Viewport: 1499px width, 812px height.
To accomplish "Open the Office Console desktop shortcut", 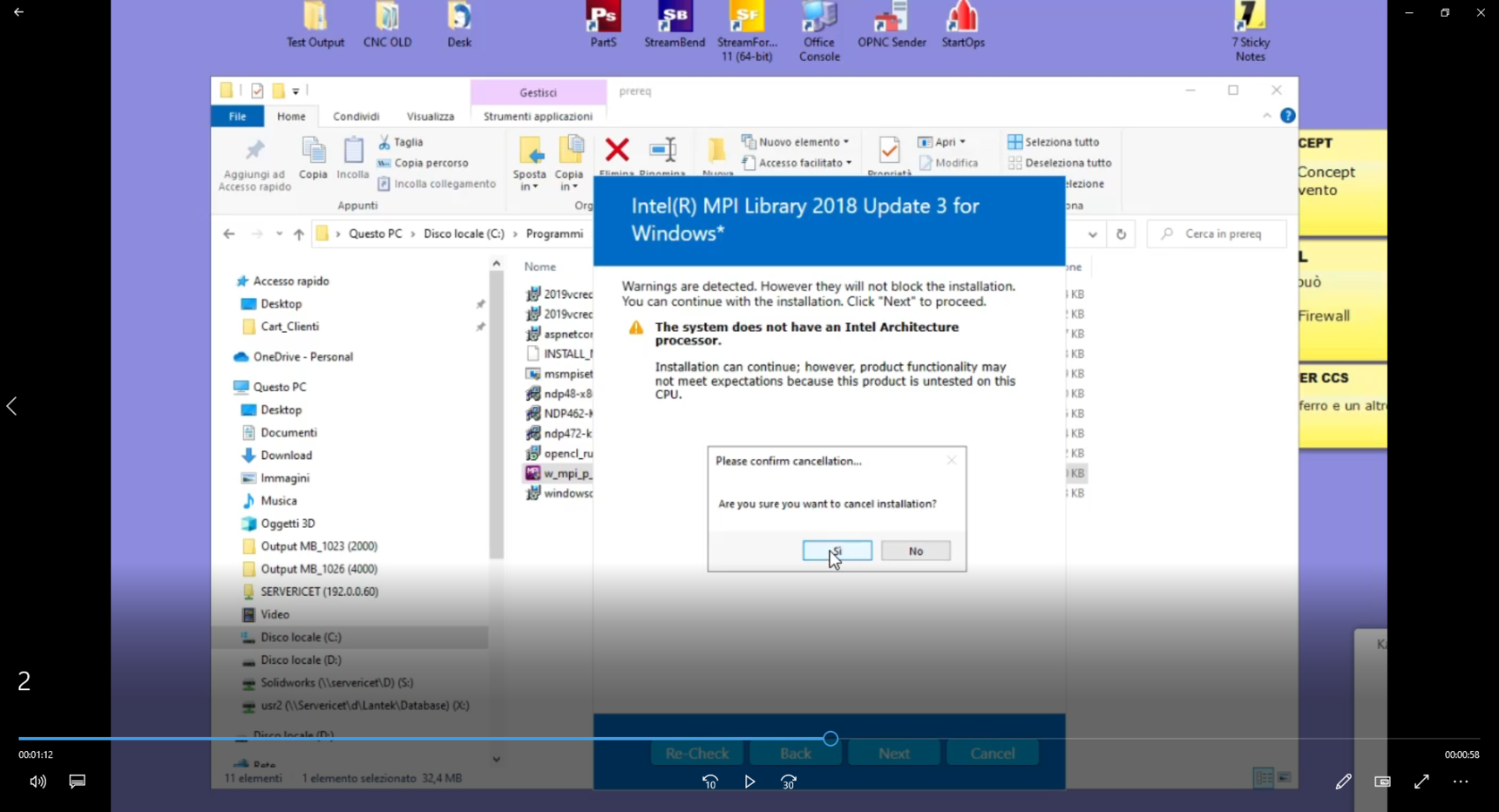I will [x=819, y=31].
